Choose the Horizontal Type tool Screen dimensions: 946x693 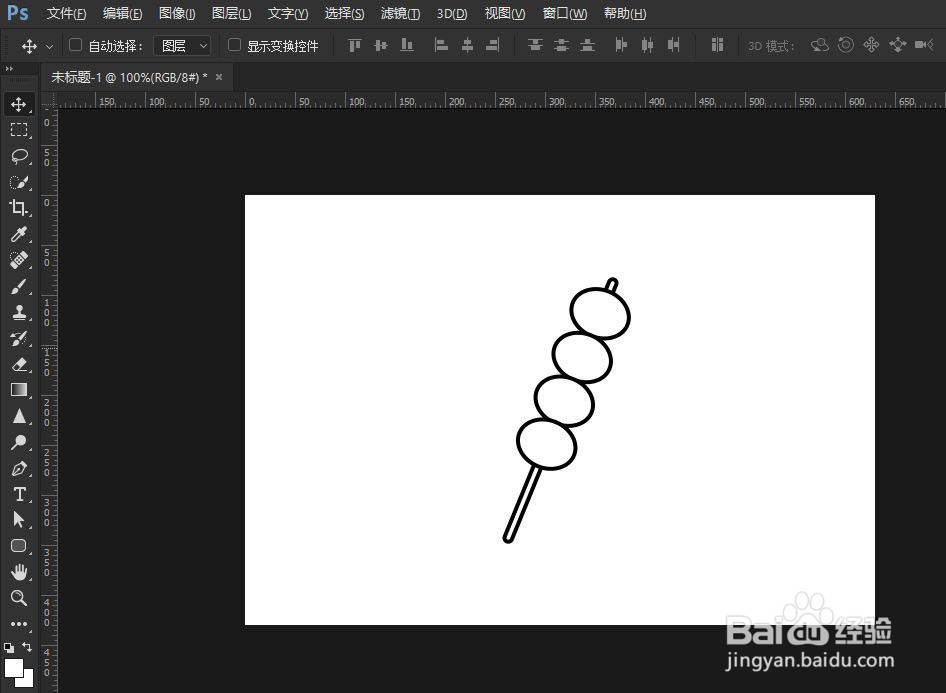tap(19, 495)
